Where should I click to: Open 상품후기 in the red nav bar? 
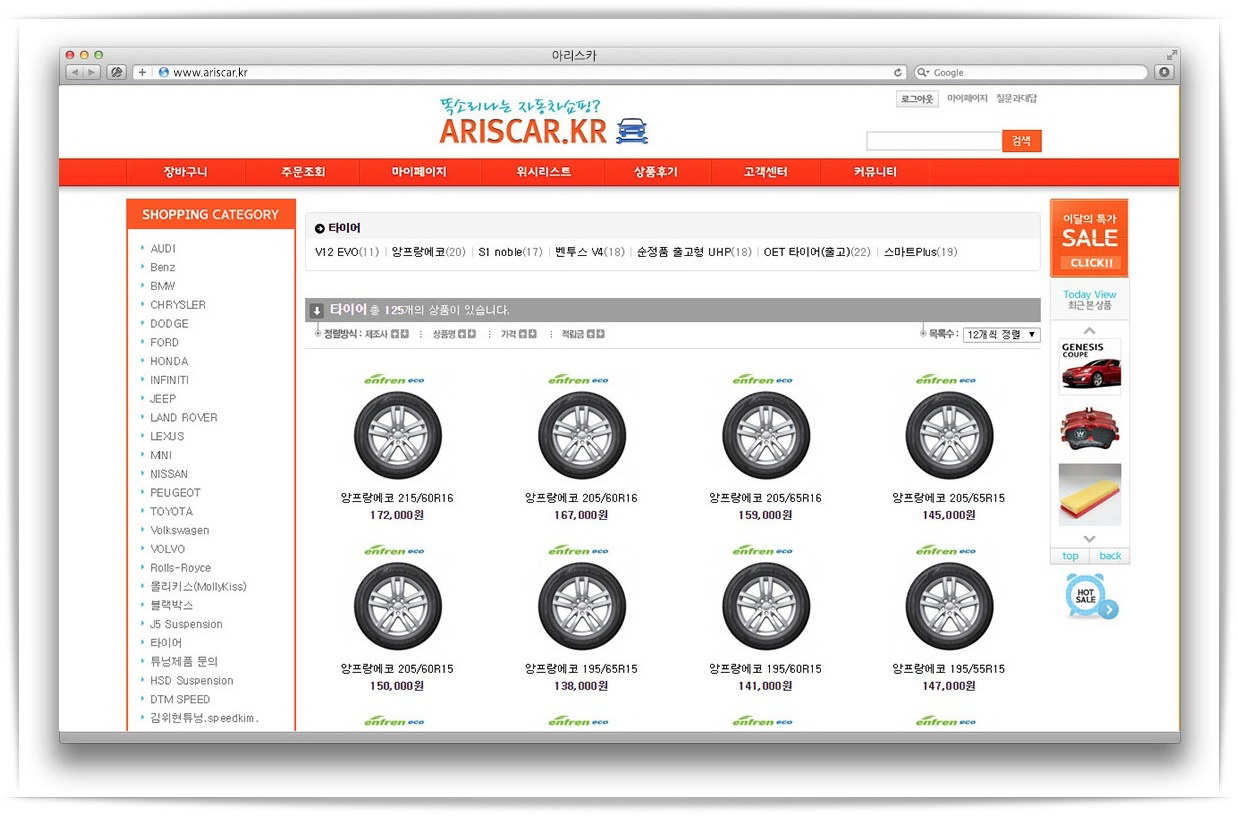click(656, 172)
